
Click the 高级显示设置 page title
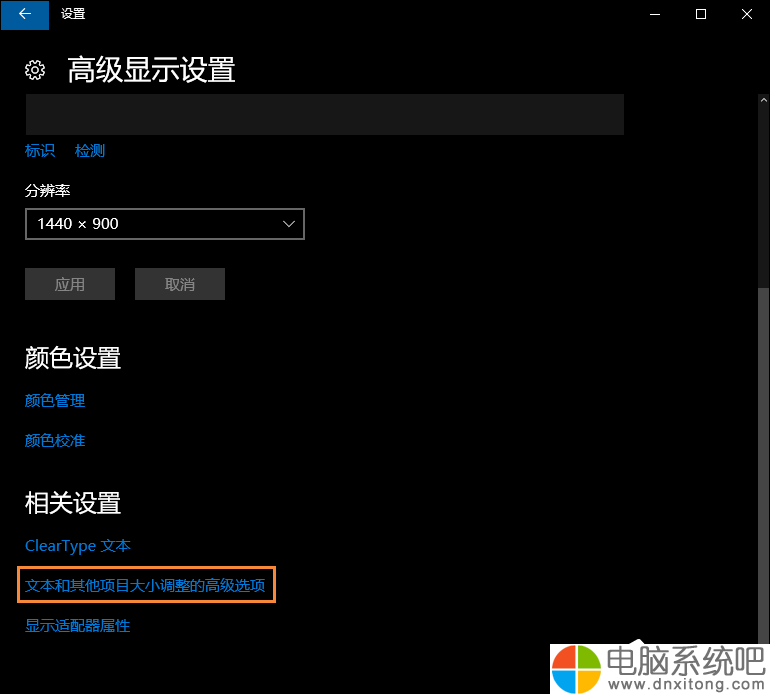tap(151, 70)
